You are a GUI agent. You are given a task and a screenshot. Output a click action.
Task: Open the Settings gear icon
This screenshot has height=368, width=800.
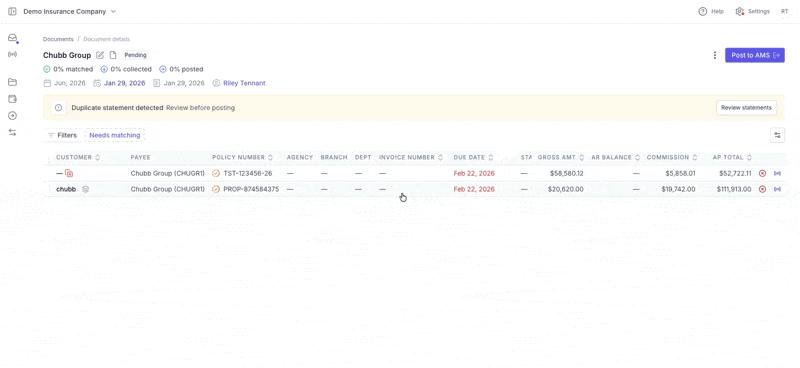coord(739,11)
